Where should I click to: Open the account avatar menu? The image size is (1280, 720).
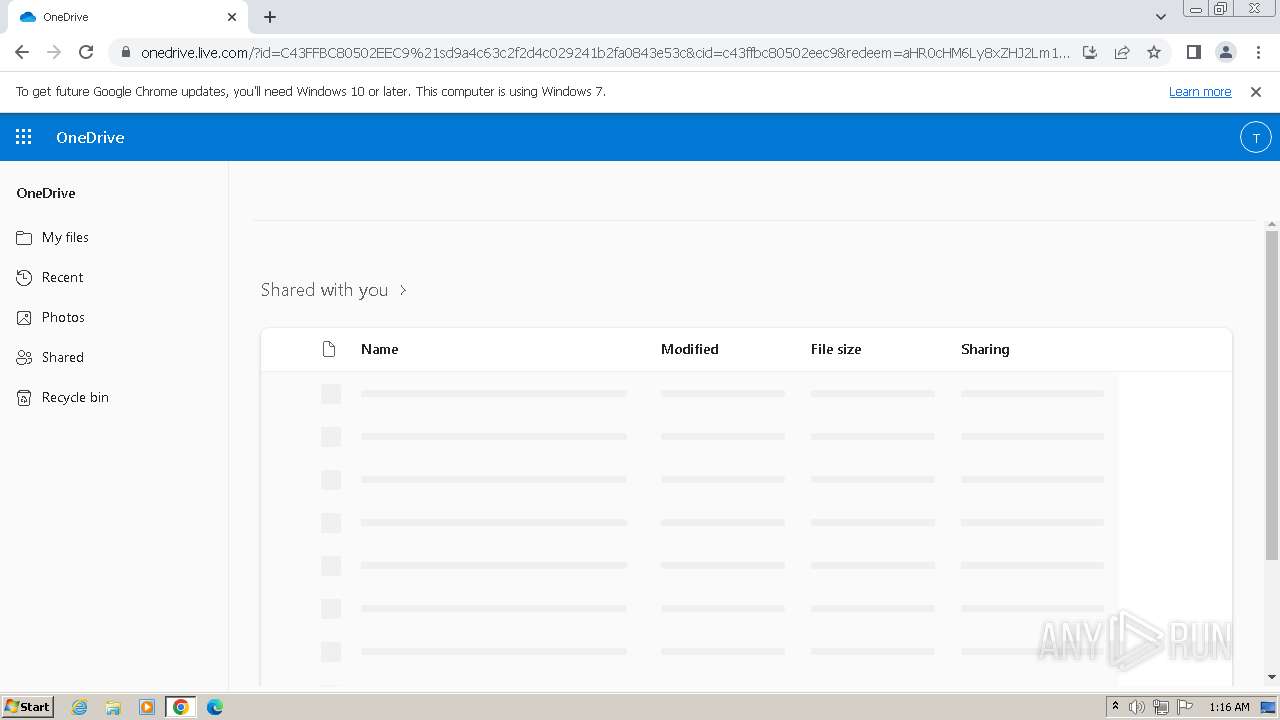1255,137
